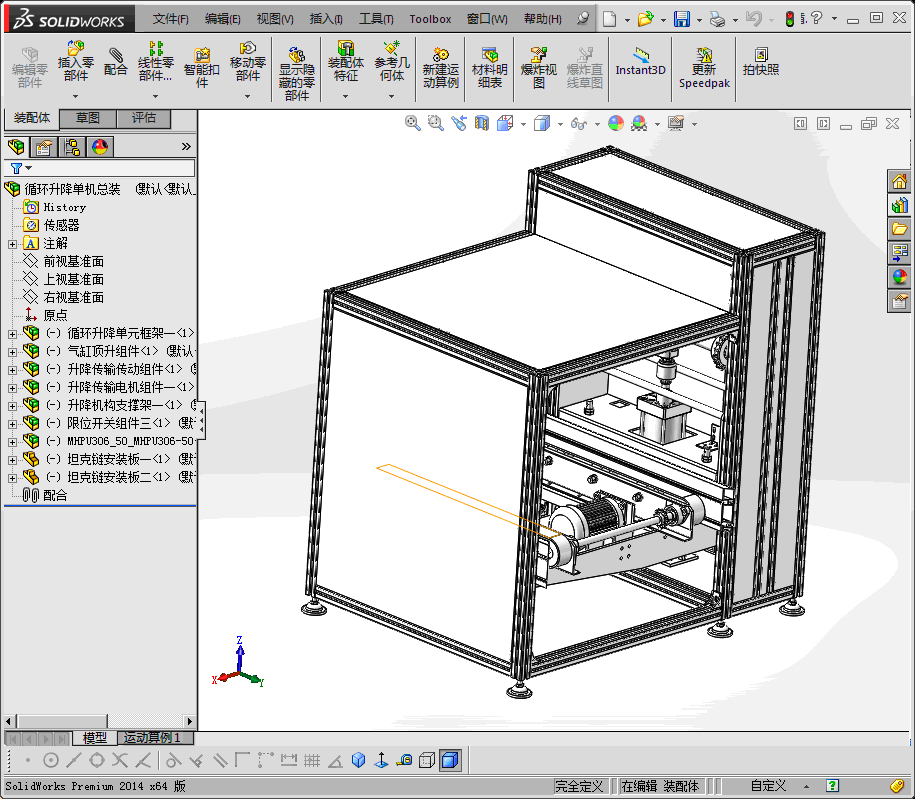Click the Section View icon in view toolbar
The image size is (915, 799).
482,123
